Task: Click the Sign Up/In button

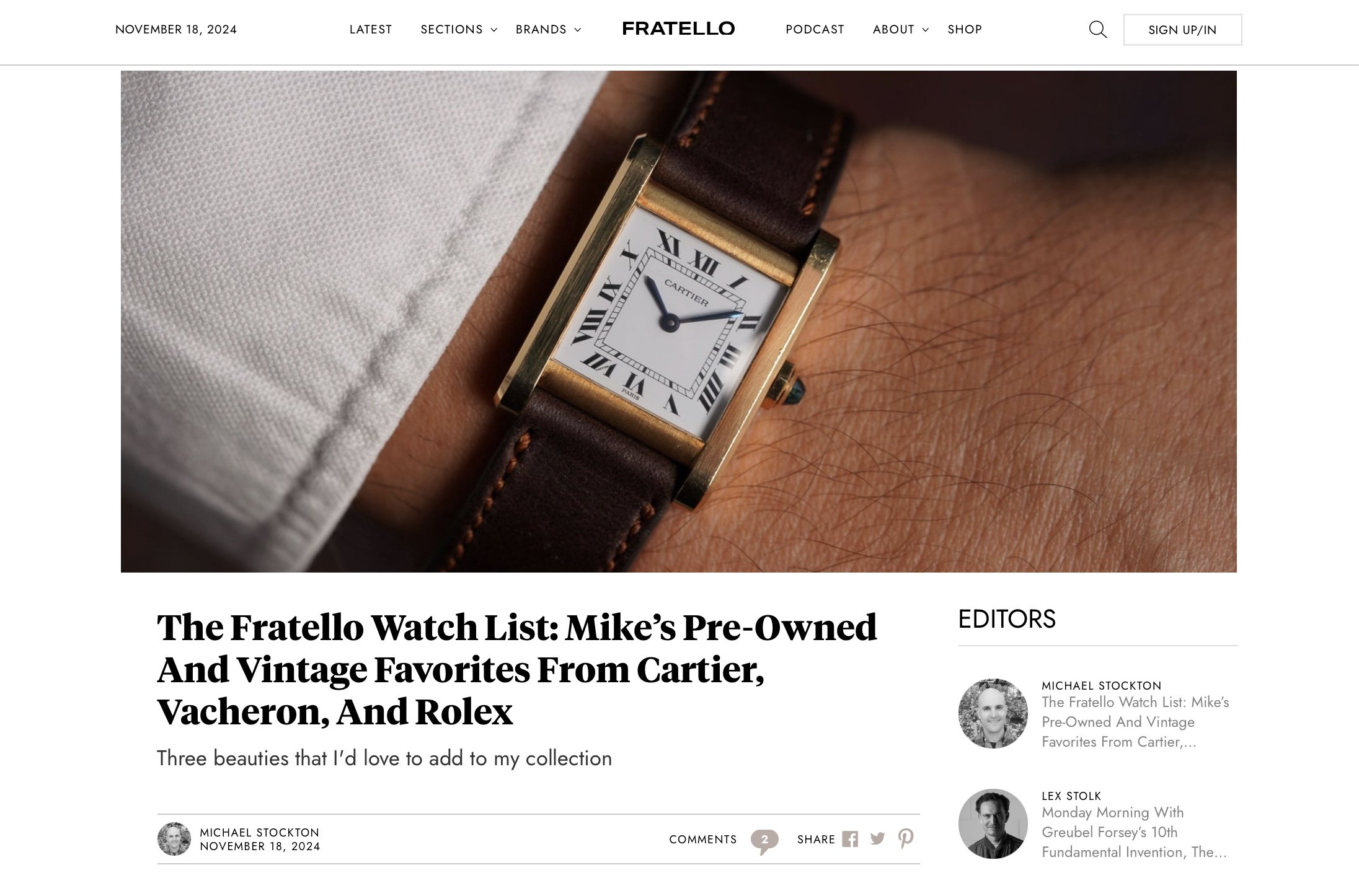Action: click(1182, 30)
